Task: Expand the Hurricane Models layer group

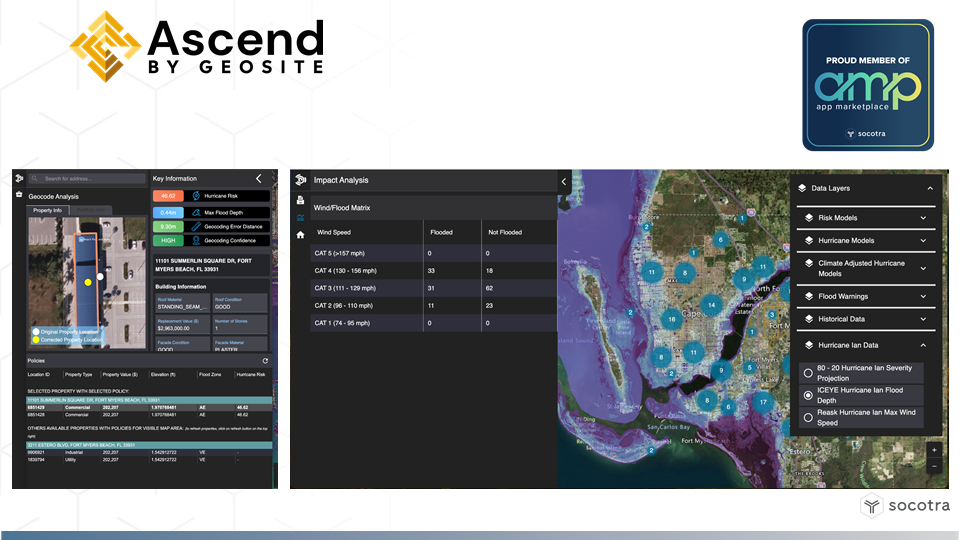Action: click(x=923, y=241)
